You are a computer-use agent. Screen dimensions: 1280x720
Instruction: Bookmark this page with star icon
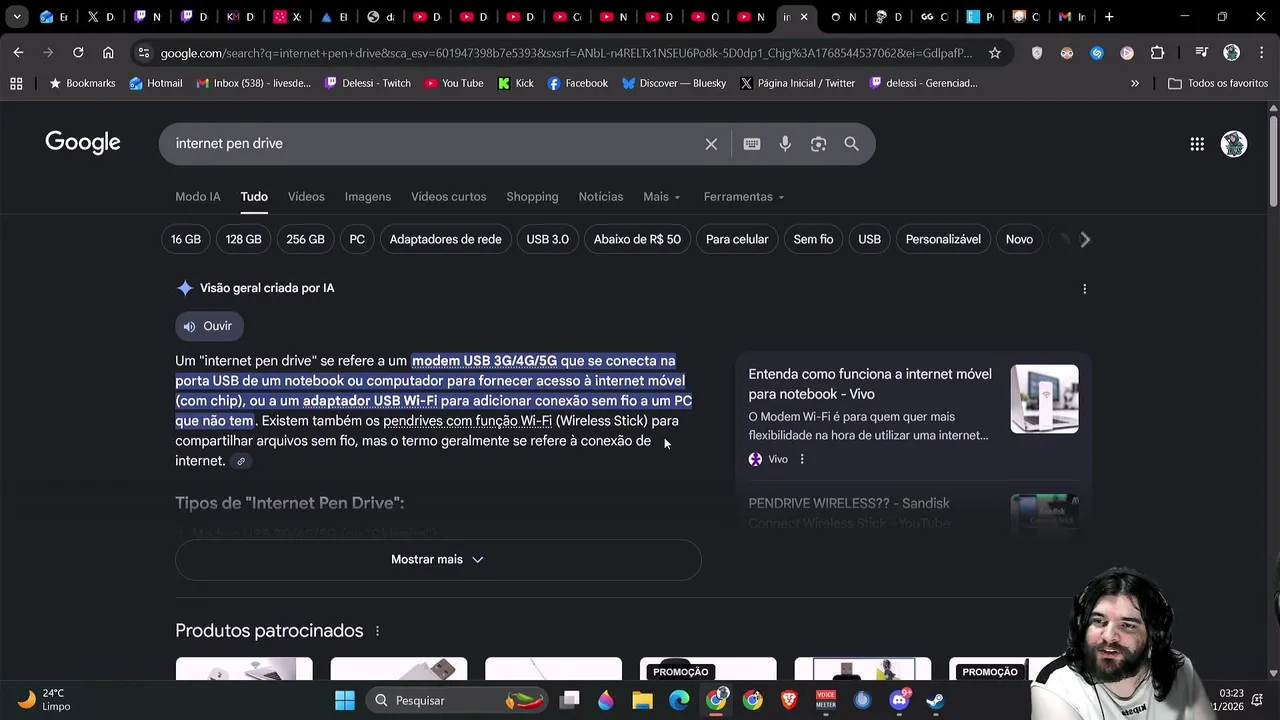pyautogui.click(x=995, y=53)
